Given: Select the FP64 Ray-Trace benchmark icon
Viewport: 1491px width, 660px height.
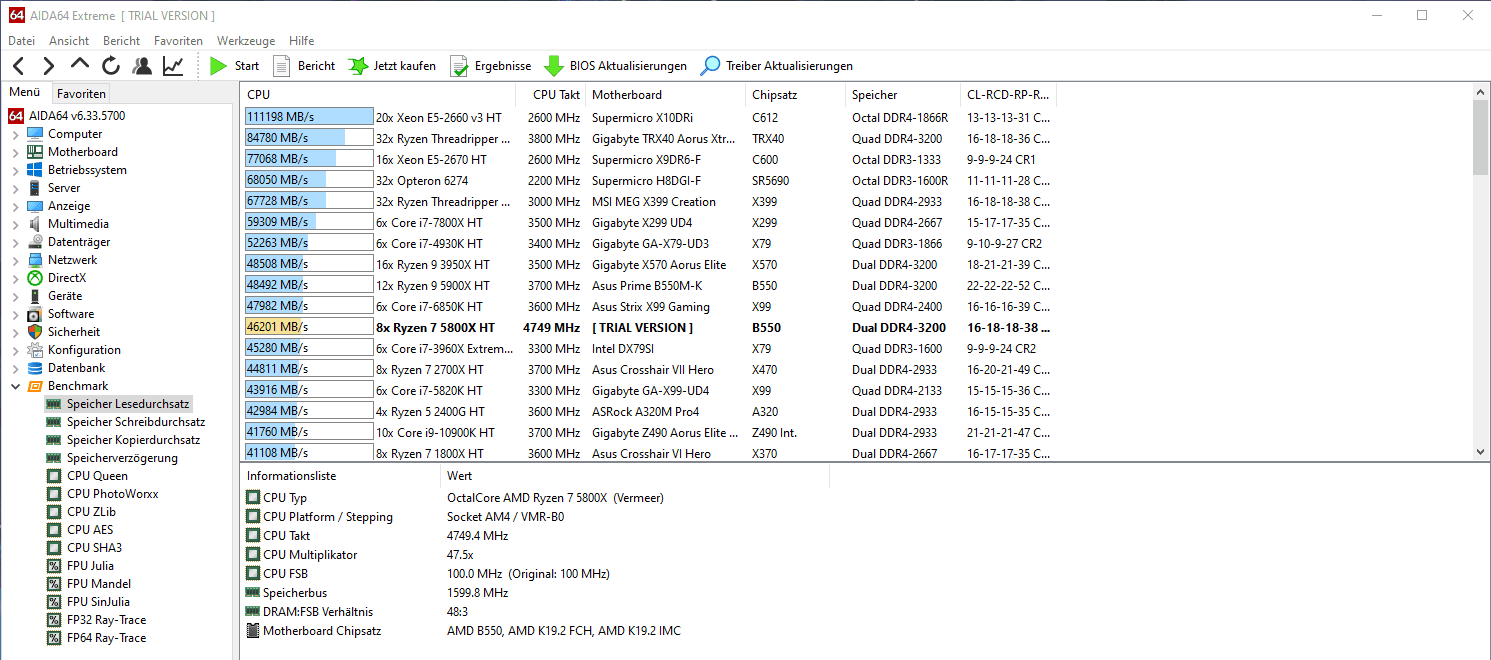Looking at the screenshot, I should pyautogui.click(x=54, y=638).
